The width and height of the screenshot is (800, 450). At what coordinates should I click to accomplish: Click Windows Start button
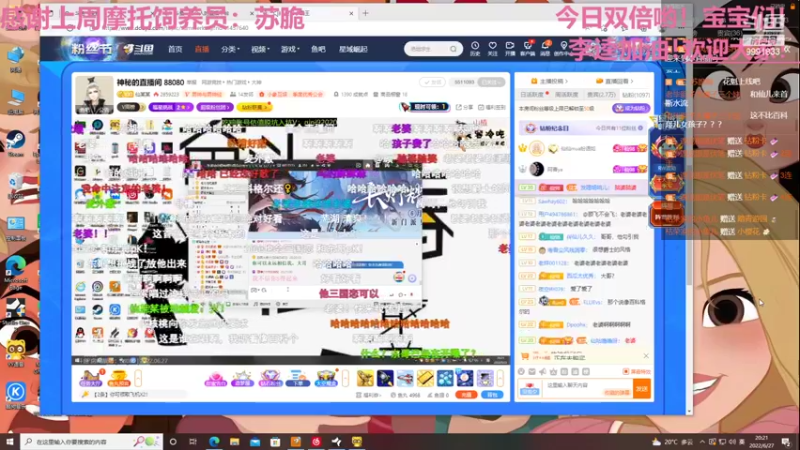pyautogui.click(x=10, y=441)
